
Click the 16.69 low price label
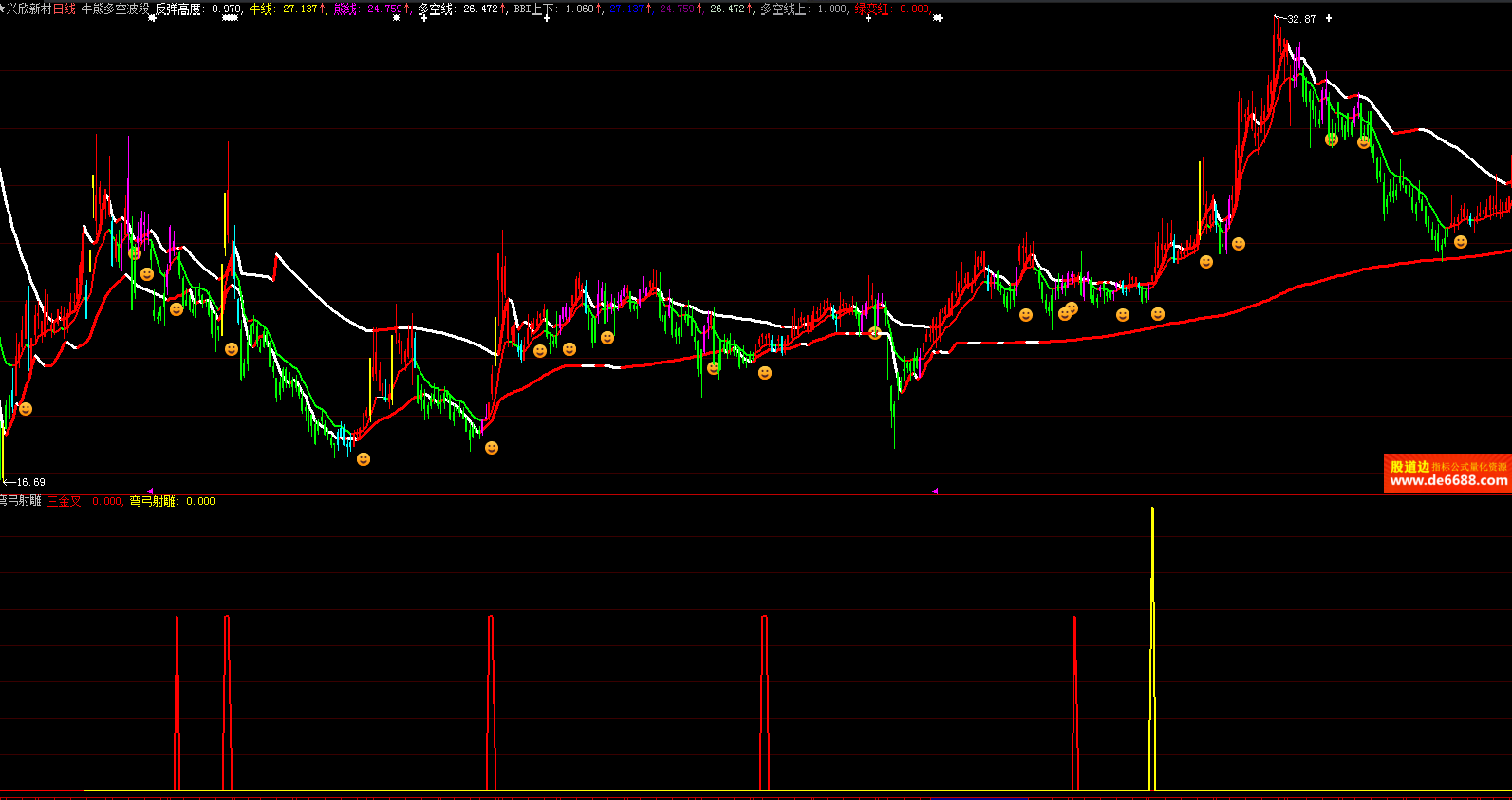pyautogui.click(x=30, y=482)
